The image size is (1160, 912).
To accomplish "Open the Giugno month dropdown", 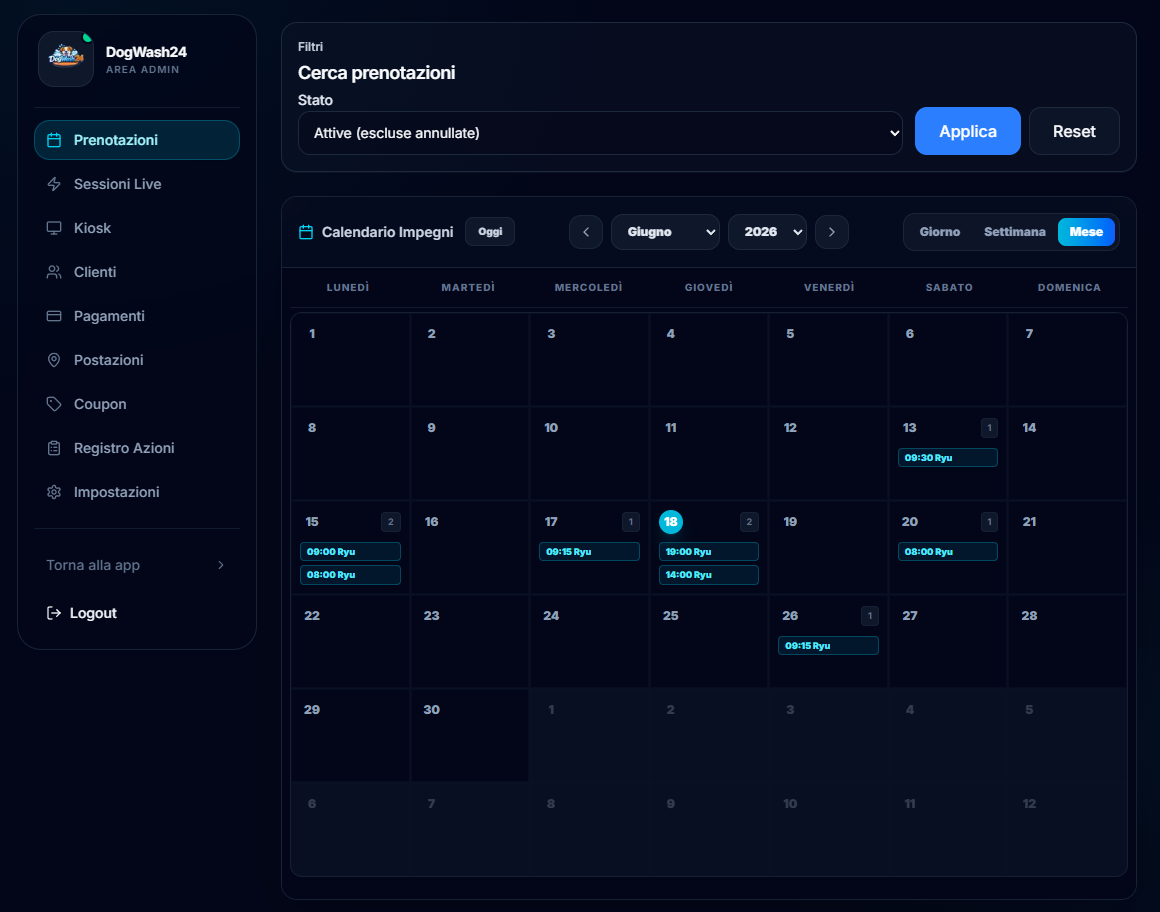I will tap(665, 232).
